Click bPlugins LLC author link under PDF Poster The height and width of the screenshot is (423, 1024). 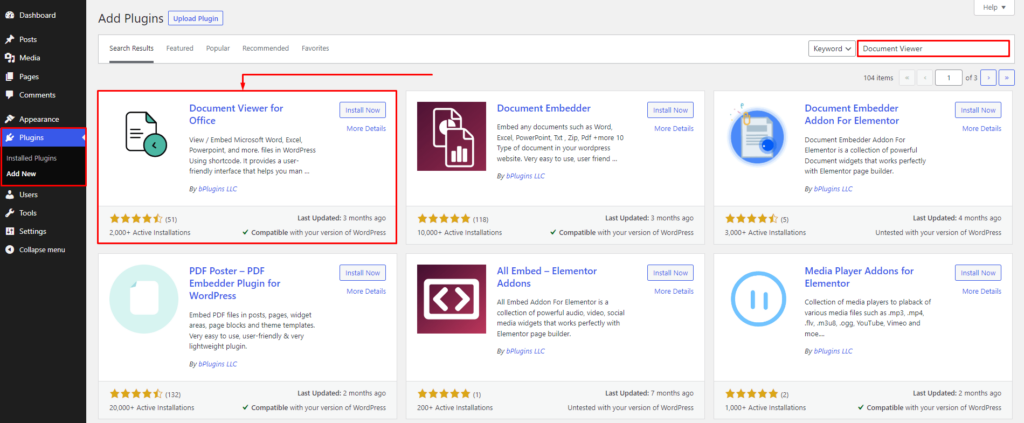click(x=218, y=364)
